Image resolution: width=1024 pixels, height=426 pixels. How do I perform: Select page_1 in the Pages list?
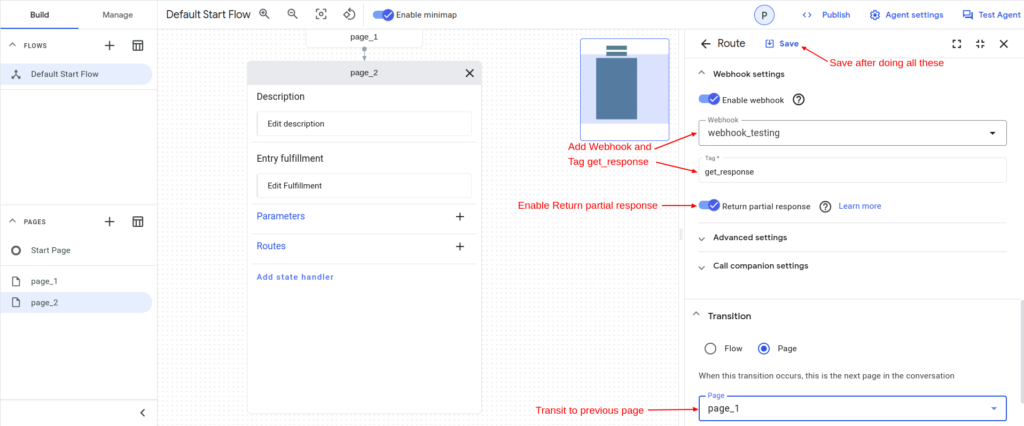pos(44,282)
